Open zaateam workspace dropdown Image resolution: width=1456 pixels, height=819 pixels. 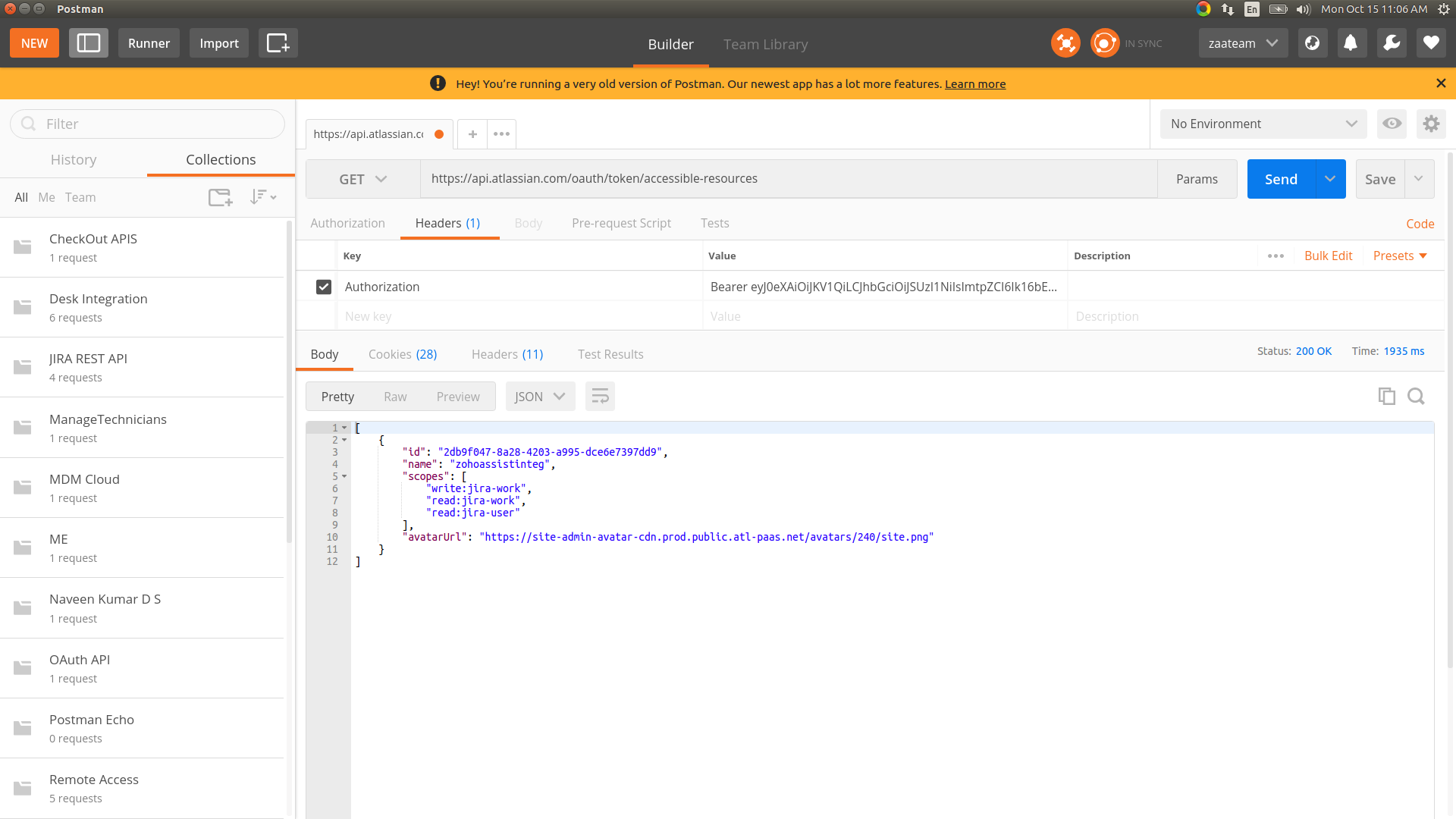click(1243, 43)
